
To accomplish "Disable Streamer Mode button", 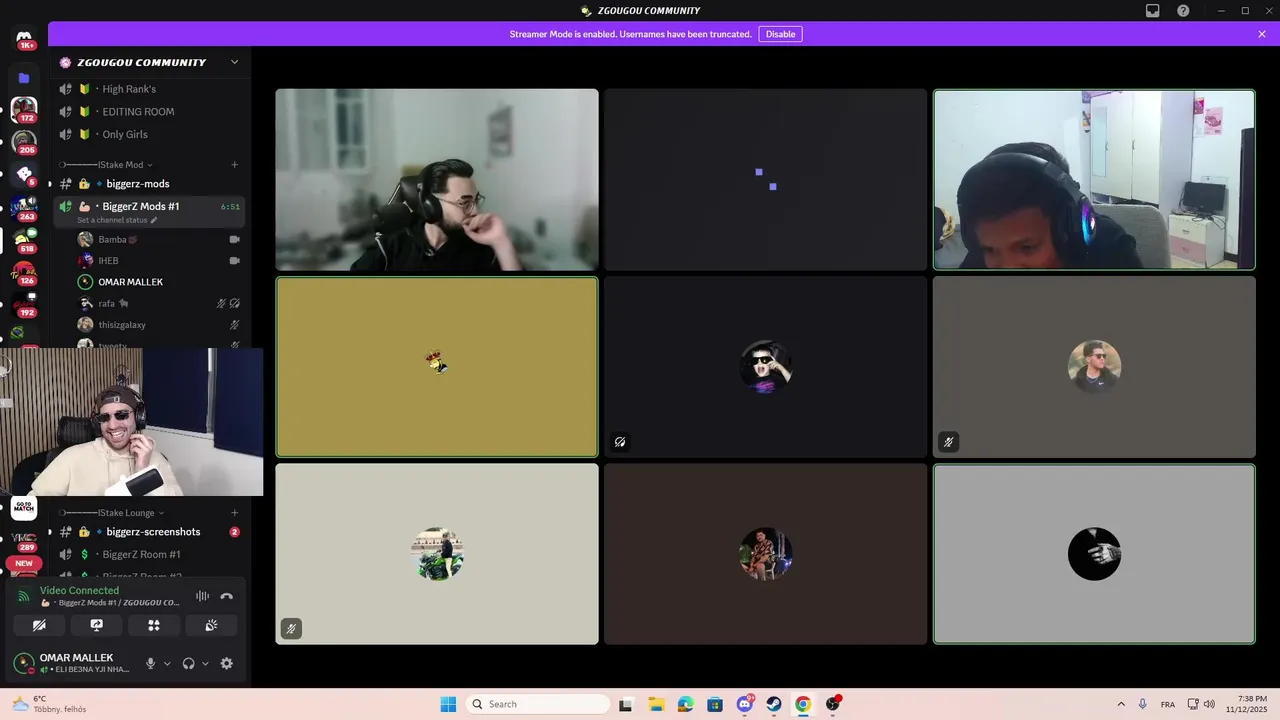I will 780,34.
